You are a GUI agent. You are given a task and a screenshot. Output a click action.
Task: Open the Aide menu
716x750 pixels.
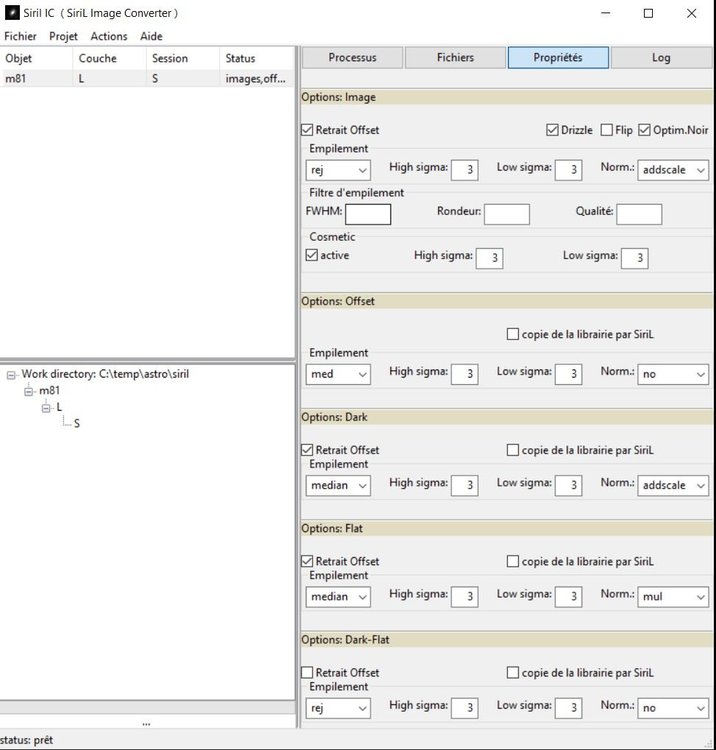coord(151,36)
